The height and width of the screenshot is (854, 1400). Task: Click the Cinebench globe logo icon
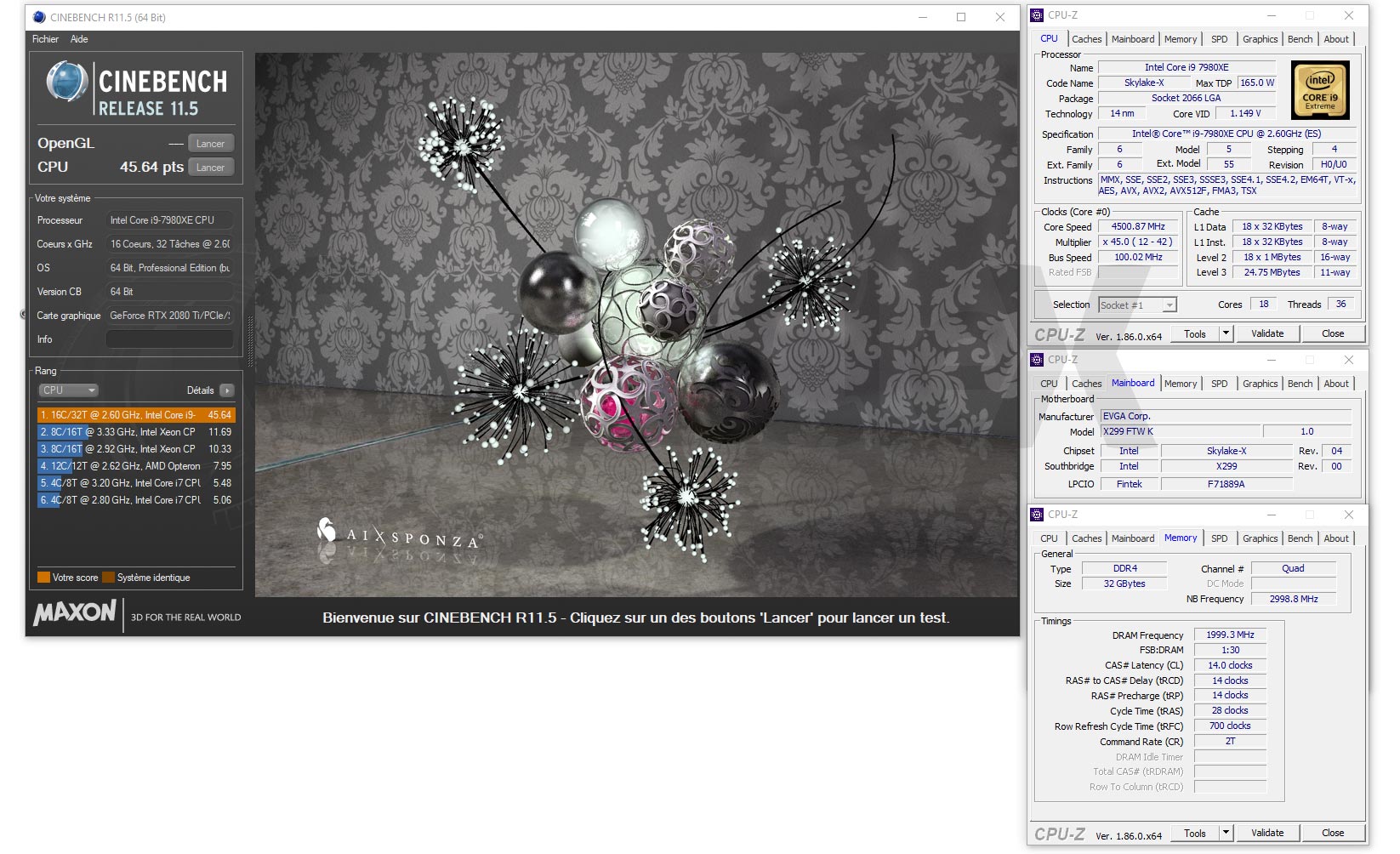[x=66, y=83]
